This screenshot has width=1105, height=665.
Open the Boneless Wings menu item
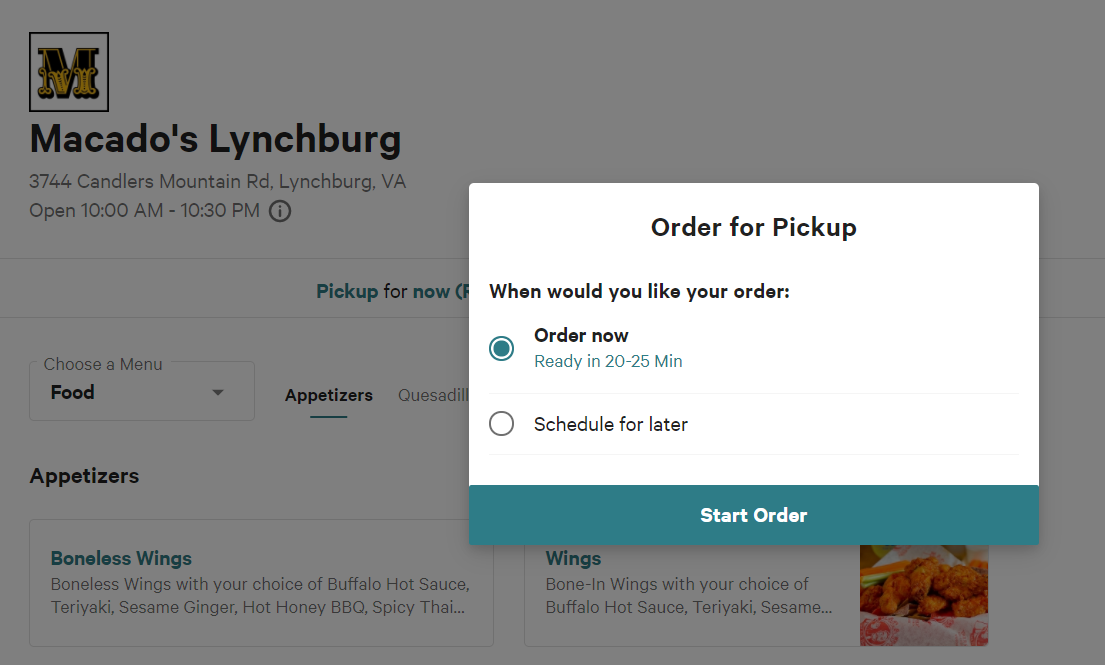coord(121,558)
